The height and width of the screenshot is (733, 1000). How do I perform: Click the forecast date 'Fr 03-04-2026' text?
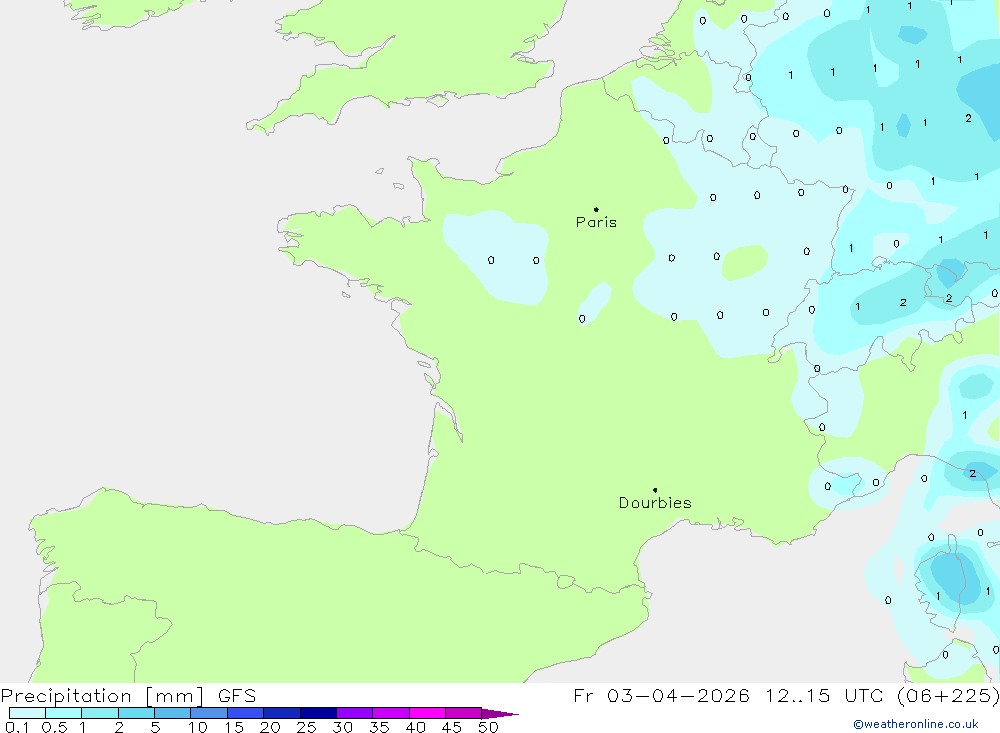tap(662, 696)
